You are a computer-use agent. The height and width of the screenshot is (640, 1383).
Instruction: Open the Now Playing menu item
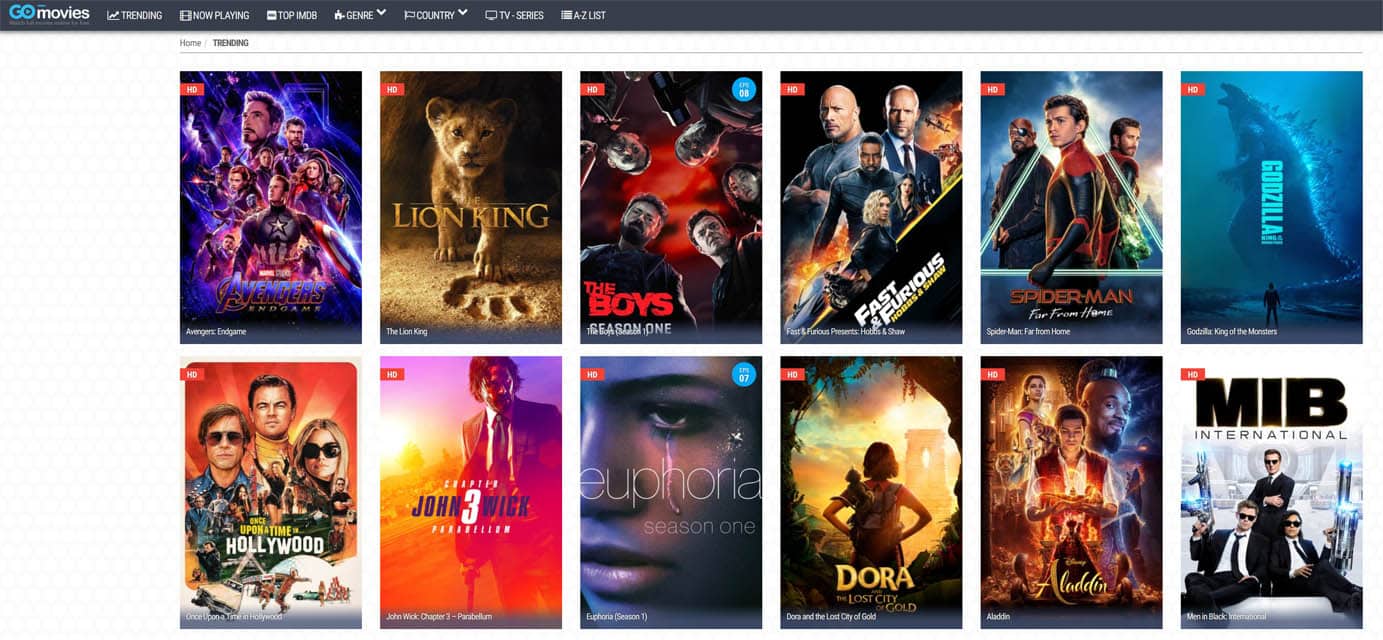pos(215,16)
